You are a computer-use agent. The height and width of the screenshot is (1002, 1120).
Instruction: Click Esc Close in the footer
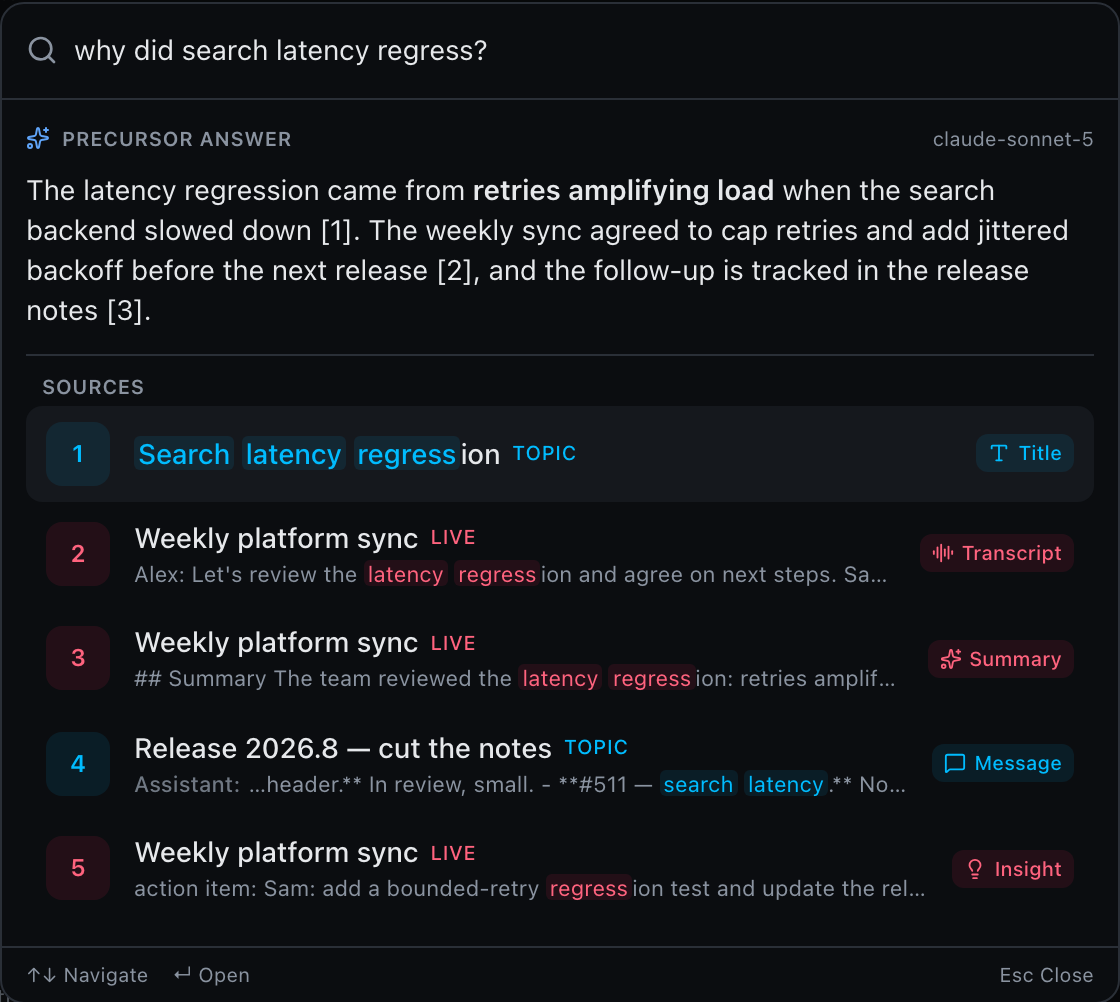tap(1046, 975)
